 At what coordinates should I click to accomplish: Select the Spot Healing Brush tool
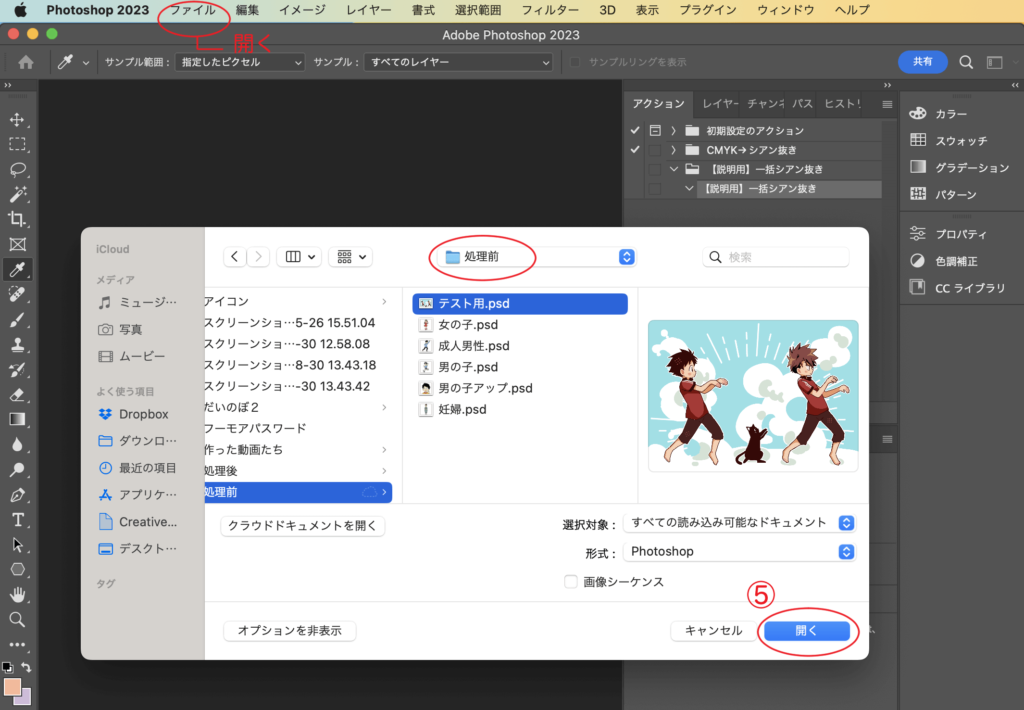point(18,294)
